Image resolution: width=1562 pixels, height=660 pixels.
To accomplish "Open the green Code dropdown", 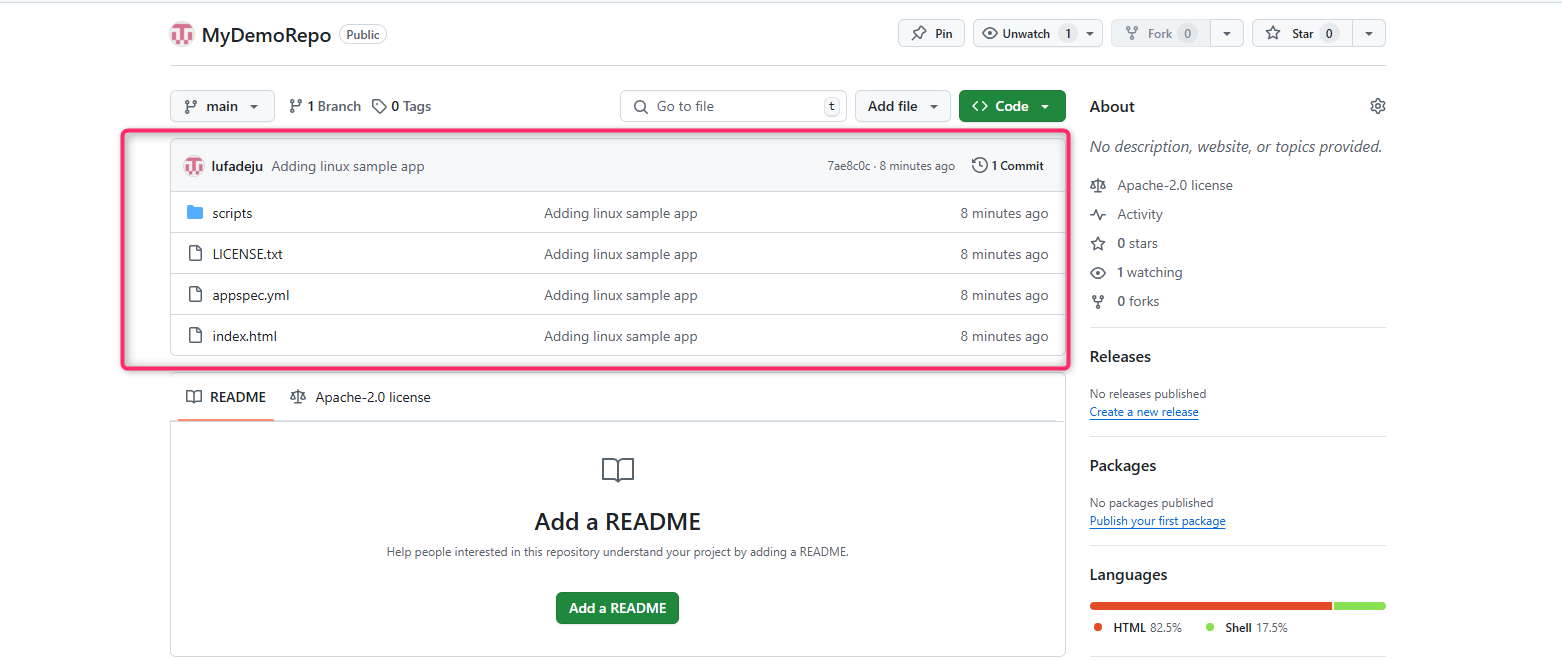I will 1012,106.
